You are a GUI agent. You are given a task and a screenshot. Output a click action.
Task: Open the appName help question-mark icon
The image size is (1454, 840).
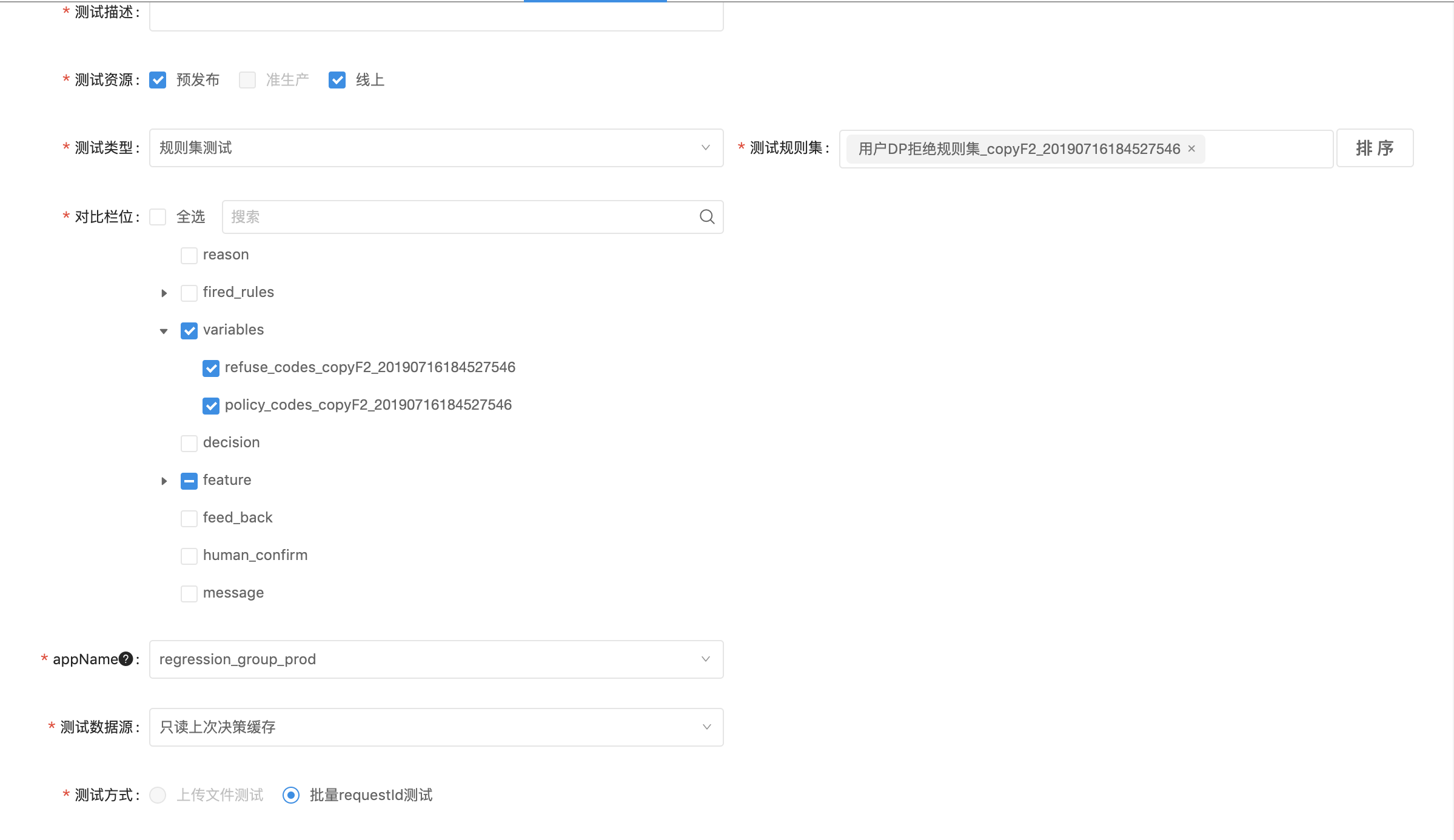[x=126, y=659]
